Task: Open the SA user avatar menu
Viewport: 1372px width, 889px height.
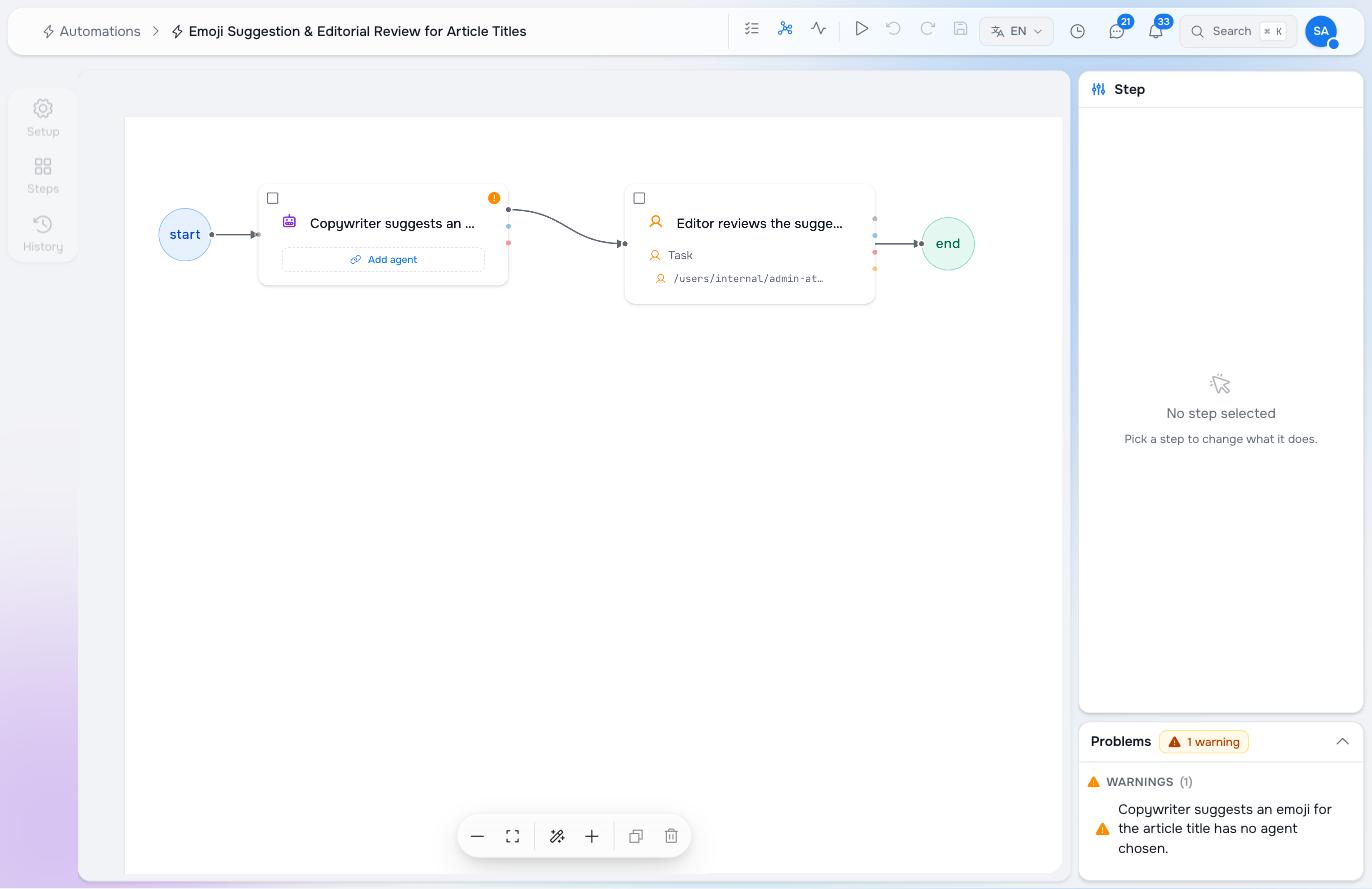Action: pyautogui.click(x=1321, y=31)
